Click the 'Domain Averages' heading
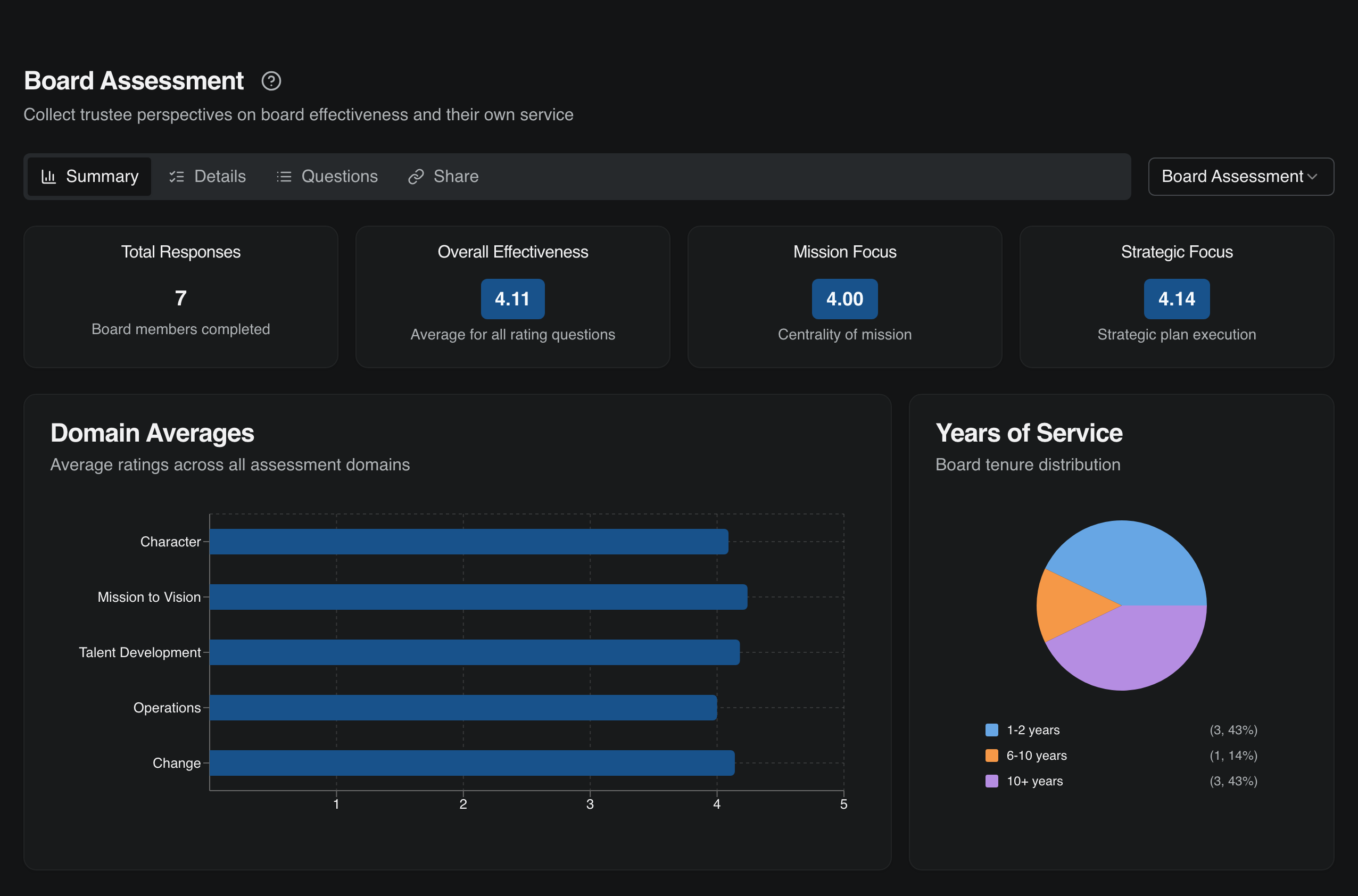1358x896 pixels. tap(152, 433)
